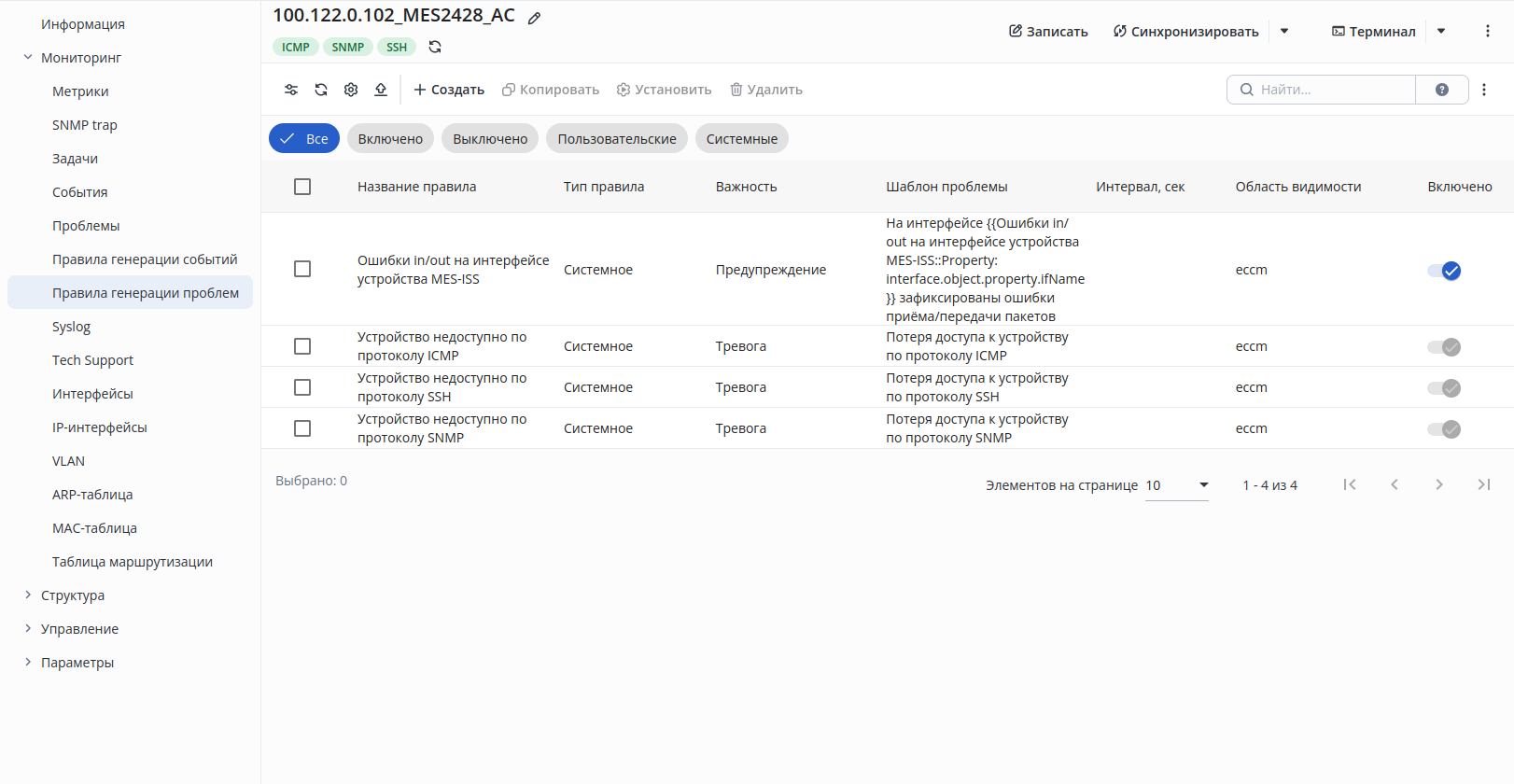The image size is (1514, 784).
Task: Open the dropdown arrow next to Синхронизировать
Action: point(1284,31)
